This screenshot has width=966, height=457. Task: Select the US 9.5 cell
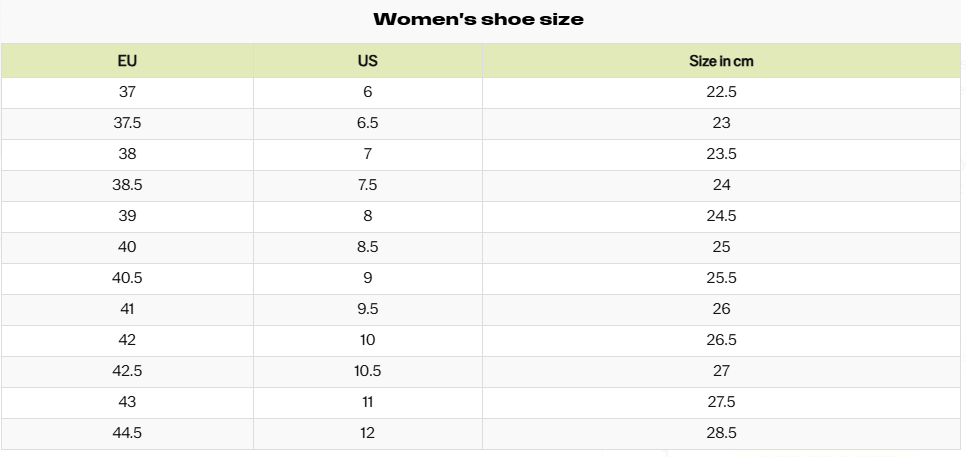368,309
